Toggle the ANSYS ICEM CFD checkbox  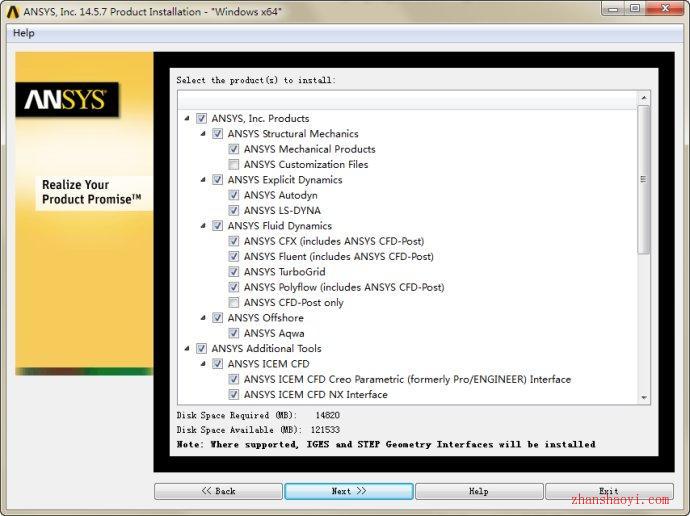click(x=217, y=364)
